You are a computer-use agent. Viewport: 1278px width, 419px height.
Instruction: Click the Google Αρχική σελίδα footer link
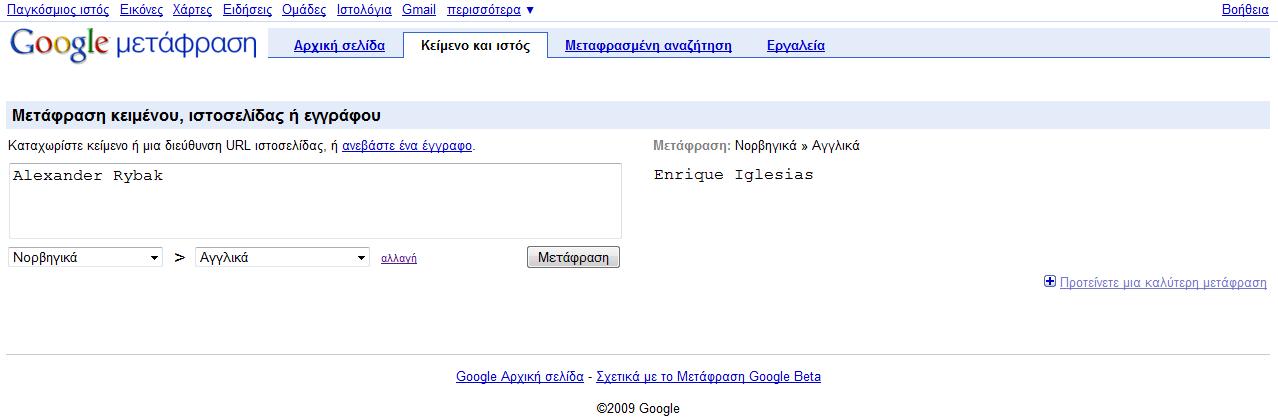520,377
